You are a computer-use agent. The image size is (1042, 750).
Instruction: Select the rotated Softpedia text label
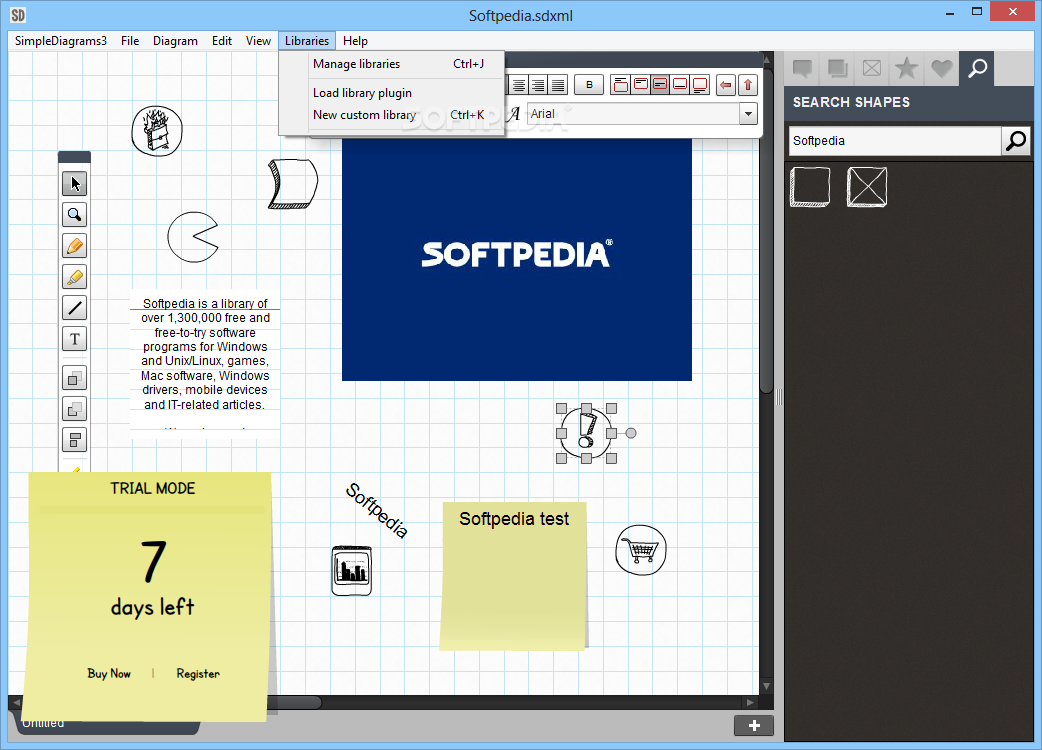(376, 510)
